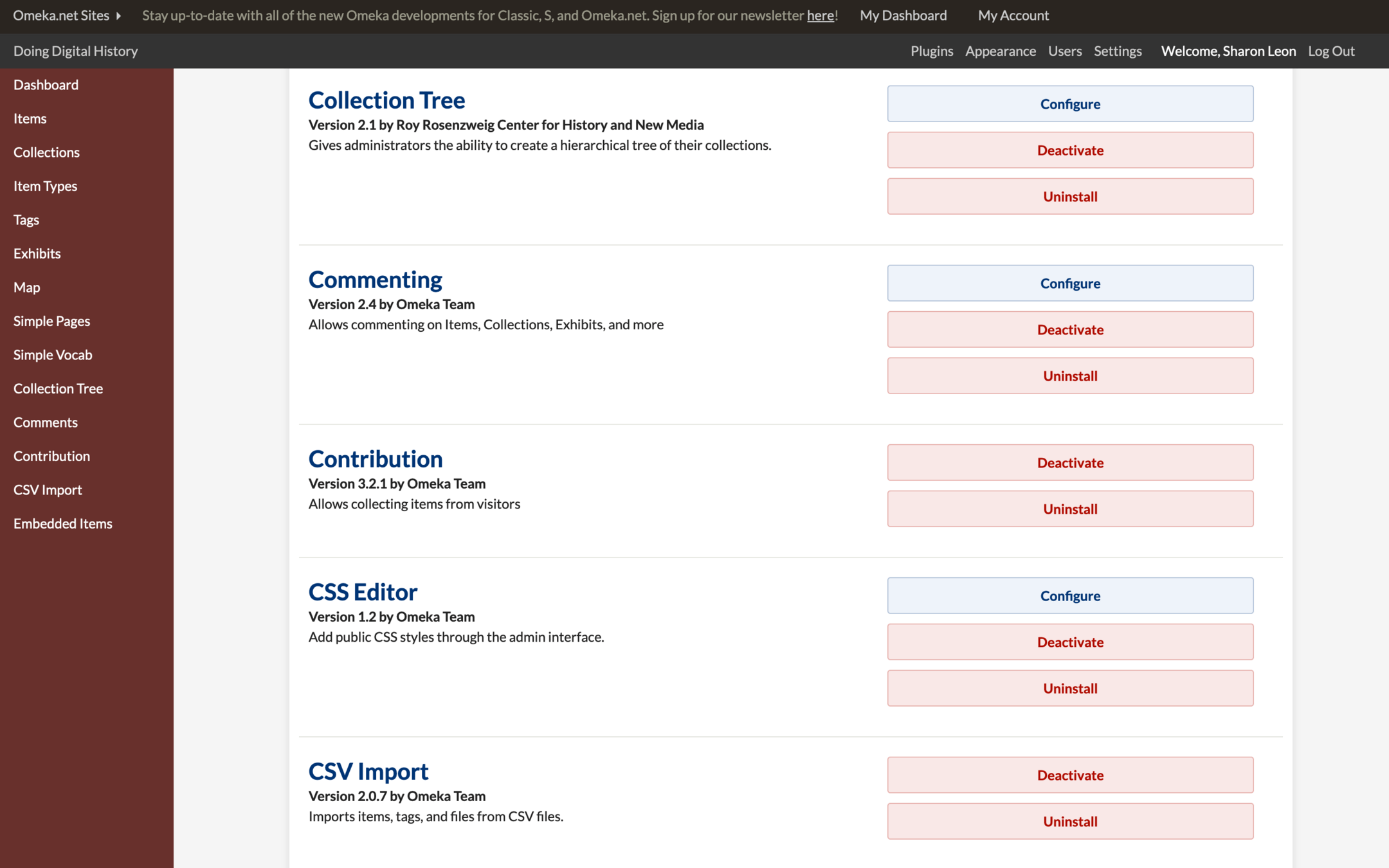The width and height of the screenshot is (1389, 868).
Task: Uninstall the Collection Tree plugin
Action: point(1069,196)
